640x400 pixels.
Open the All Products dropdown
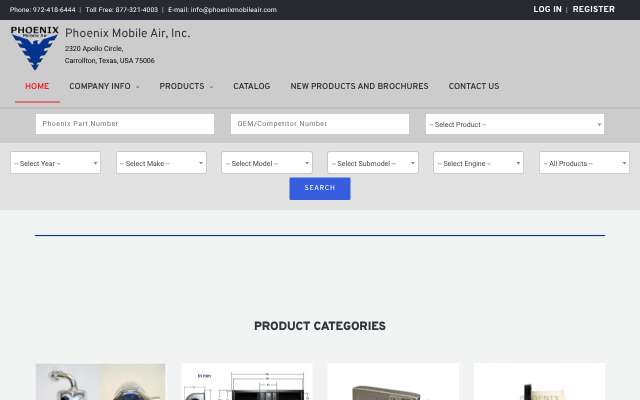tap(584, 163)
